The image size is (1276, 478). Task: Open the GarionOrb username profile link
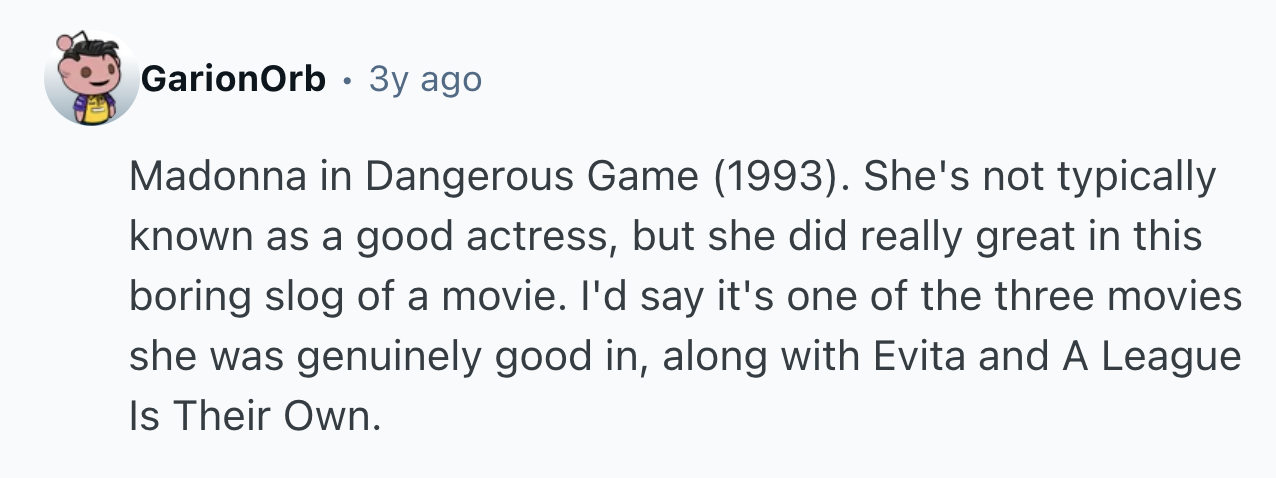233,79
